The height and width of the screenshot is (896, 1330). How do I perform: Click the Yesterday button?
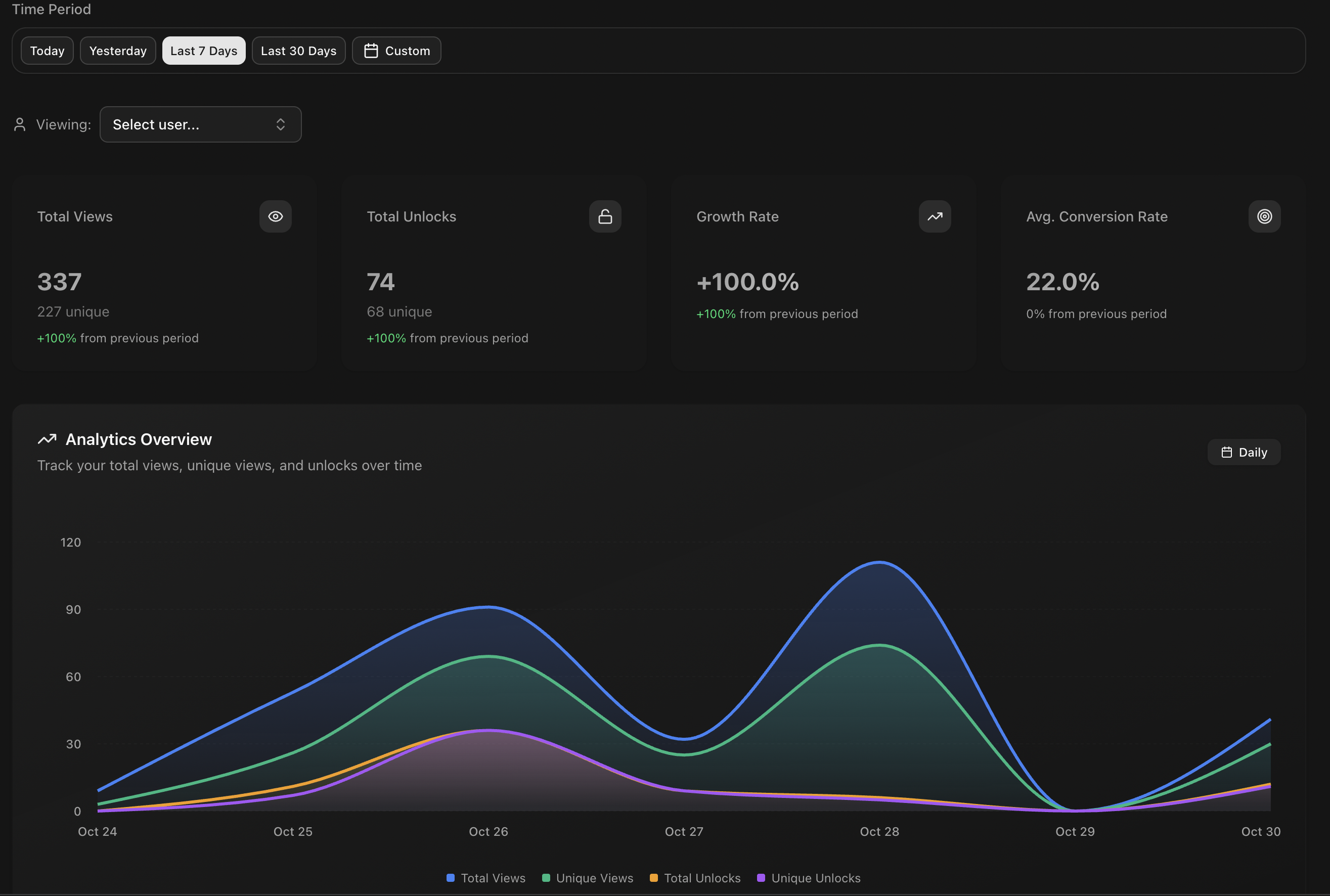tap(118, 50)
